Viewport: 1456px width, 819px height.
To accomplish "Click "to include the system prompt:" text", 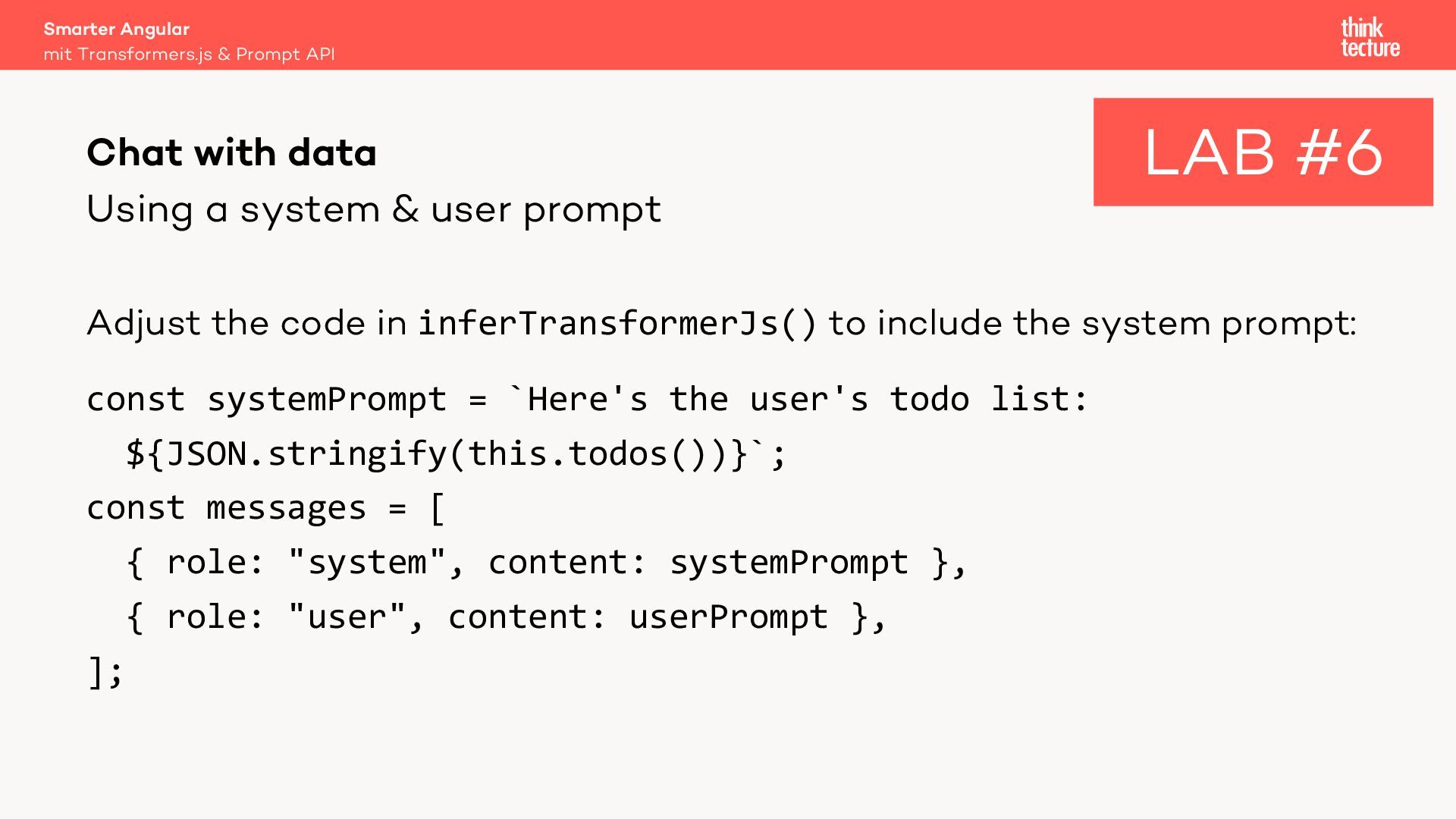I will point(1092,324).
